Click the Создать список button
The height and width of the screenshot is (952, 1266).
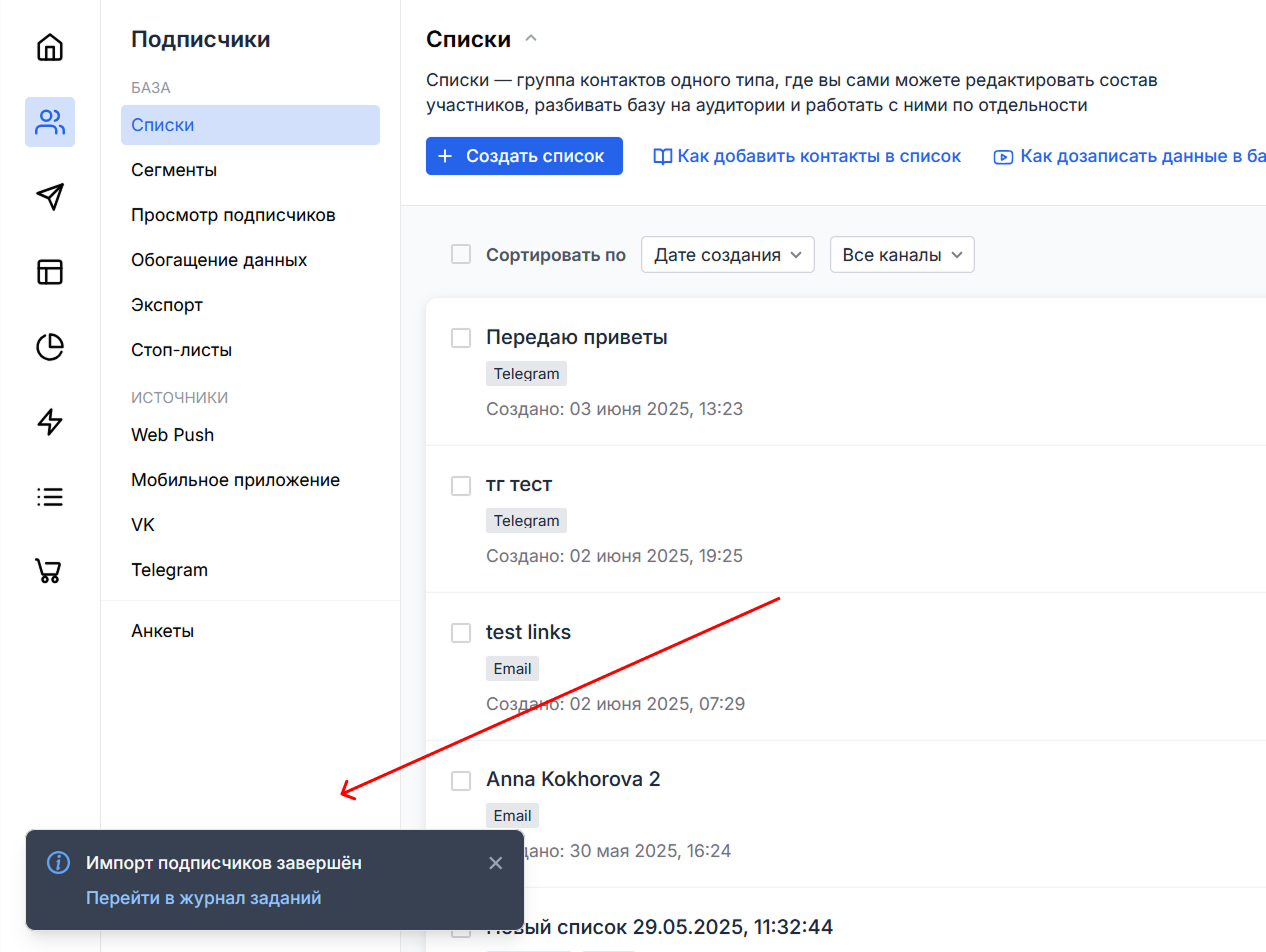coord(524,155)
